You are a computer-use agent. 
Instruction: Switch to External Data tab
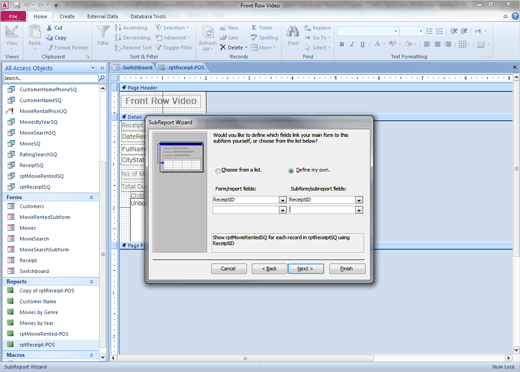[103, 16]
